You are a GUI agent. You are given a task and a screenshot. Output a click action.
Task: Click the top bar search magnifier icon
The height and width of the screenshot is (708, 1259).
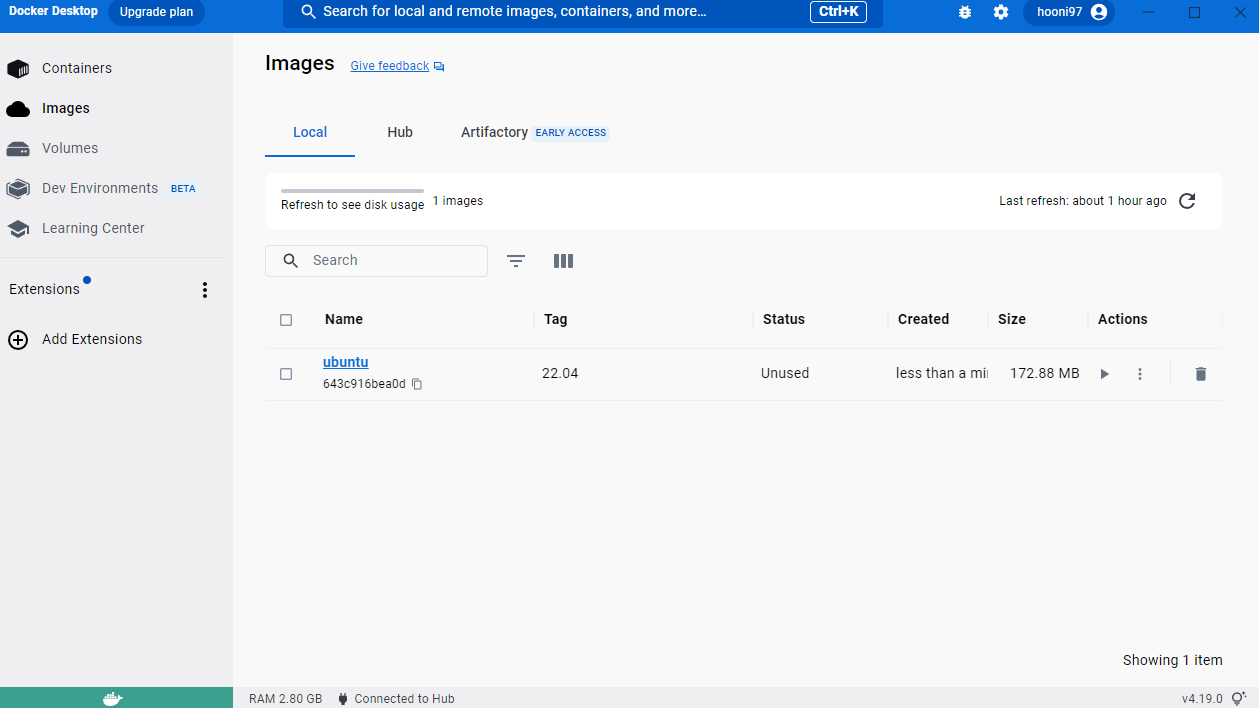tap(309, 12)
